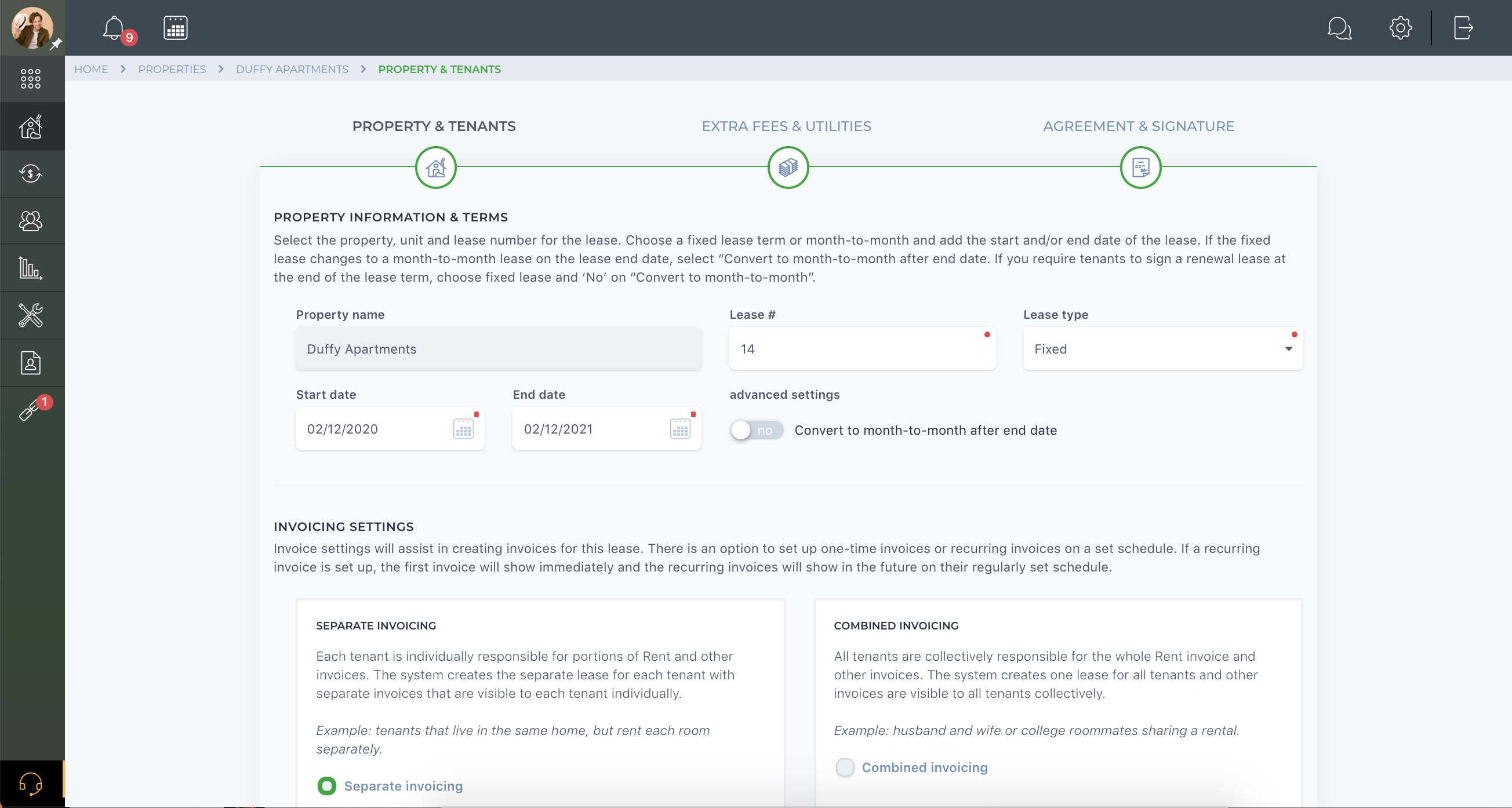Click the Extra Fees & Utilities step circle
This screenshot has width=1512, height=808.
[x=788, y=168]
